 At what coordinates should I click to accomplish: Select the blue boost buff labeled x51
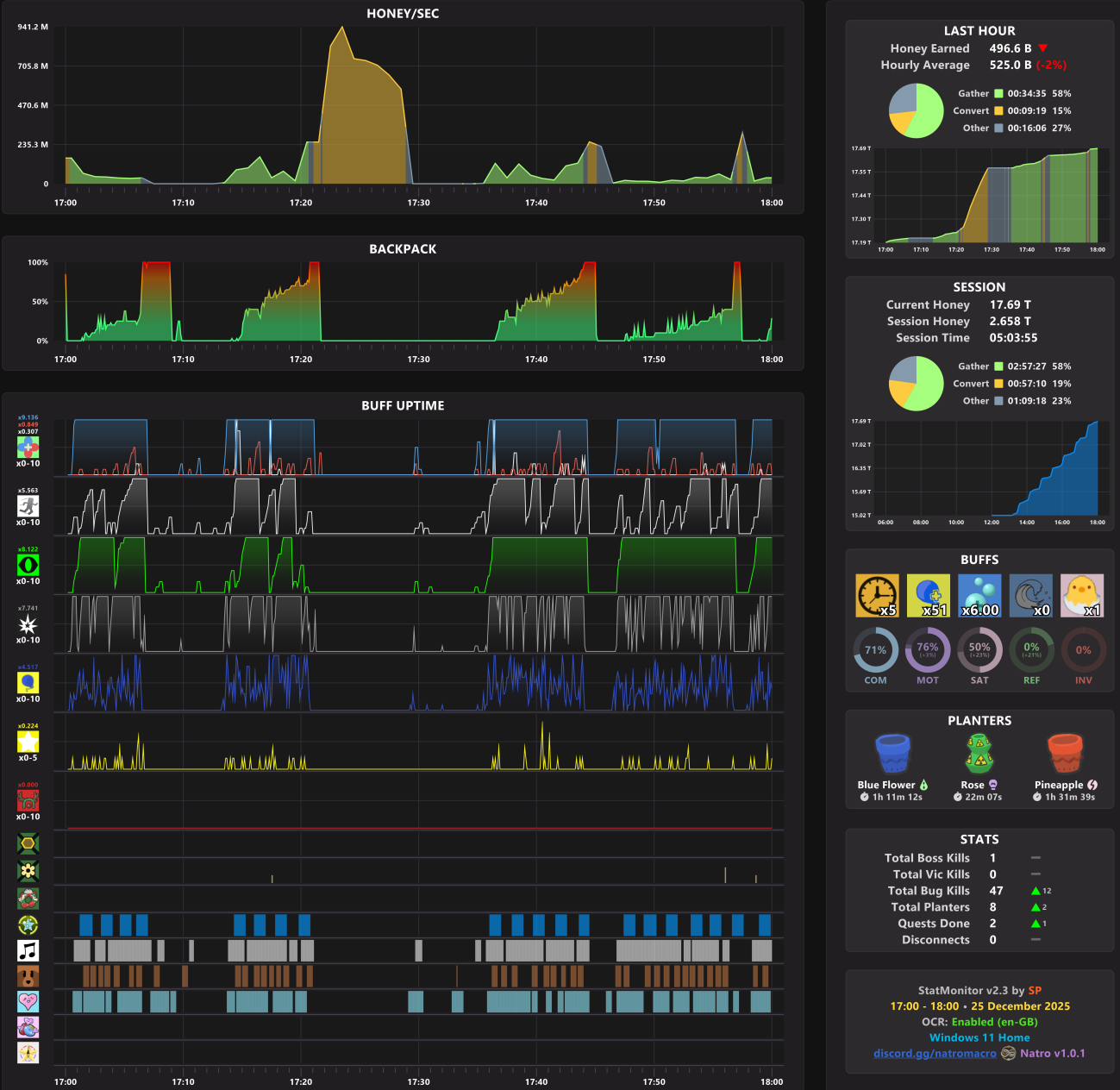point(929,596)
